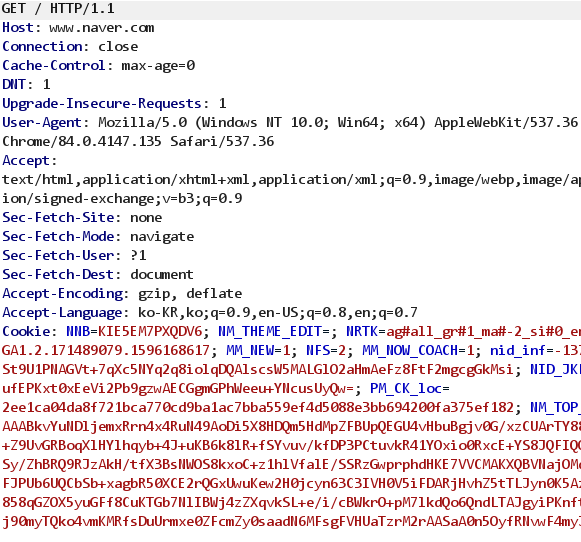Select the DNT header name
The image size is (581, 542).
coord(14,84)
